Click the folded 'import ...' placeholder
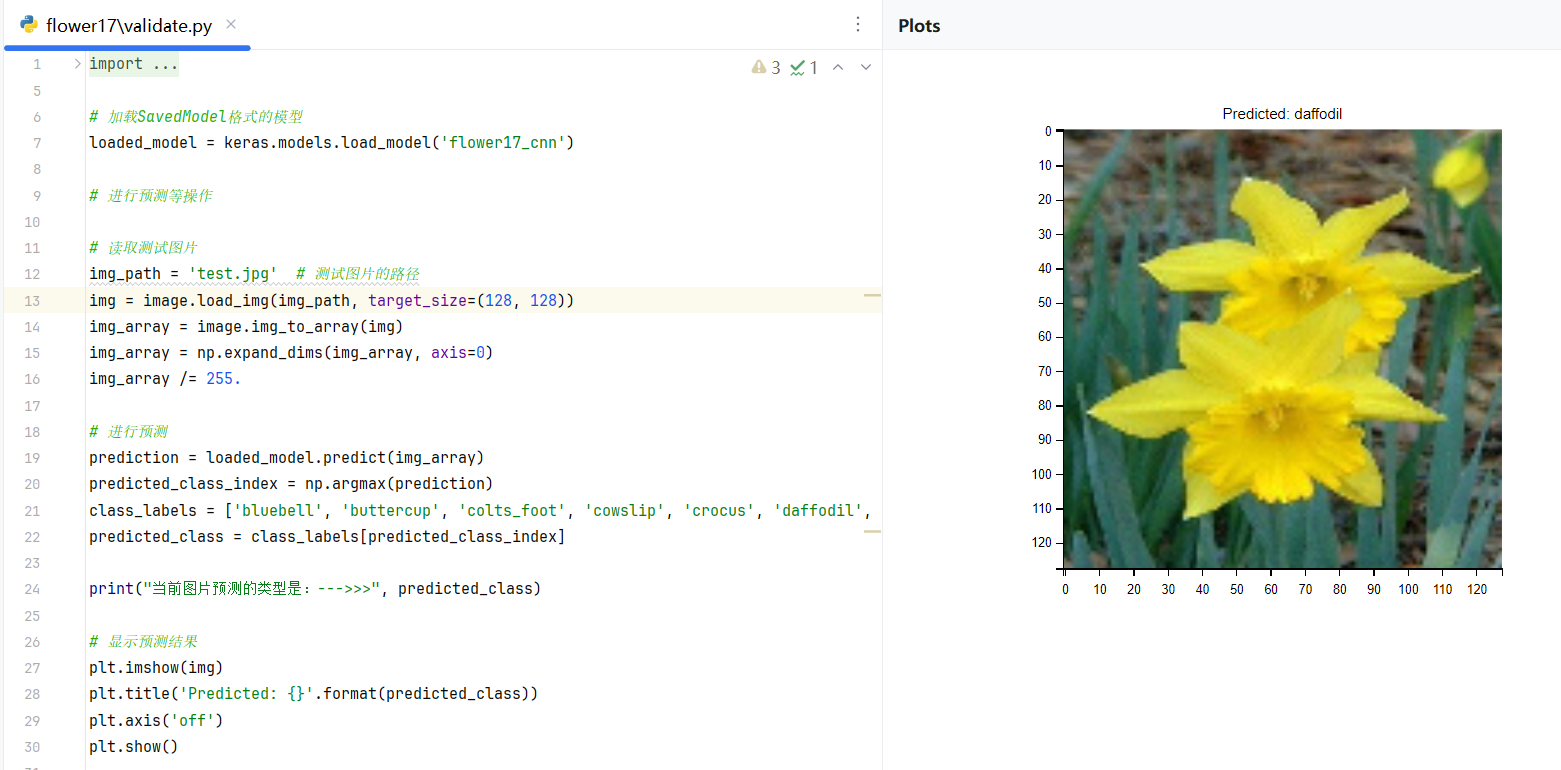 pyautogui.click(x=134, y=64)
